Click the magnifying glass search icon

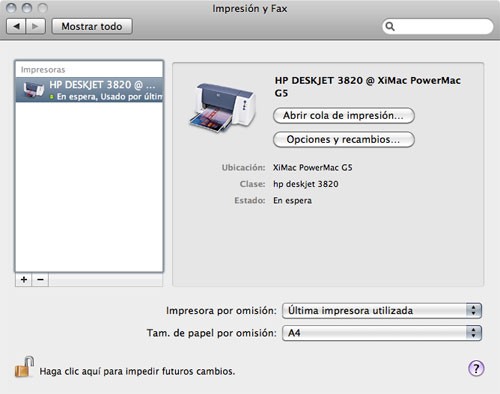(x=390, y=26)
